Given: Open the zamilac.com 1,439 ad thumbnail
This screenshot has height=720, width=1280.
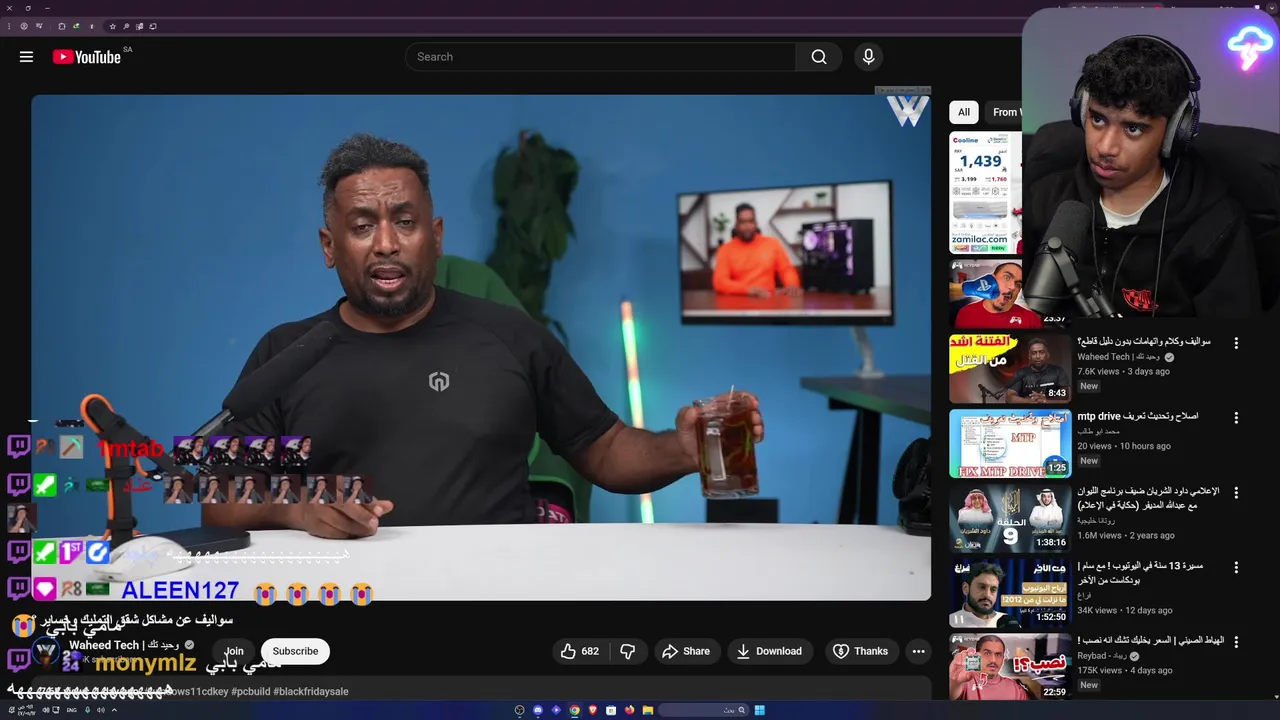Looking at the screenshot, I should point(985,193).
